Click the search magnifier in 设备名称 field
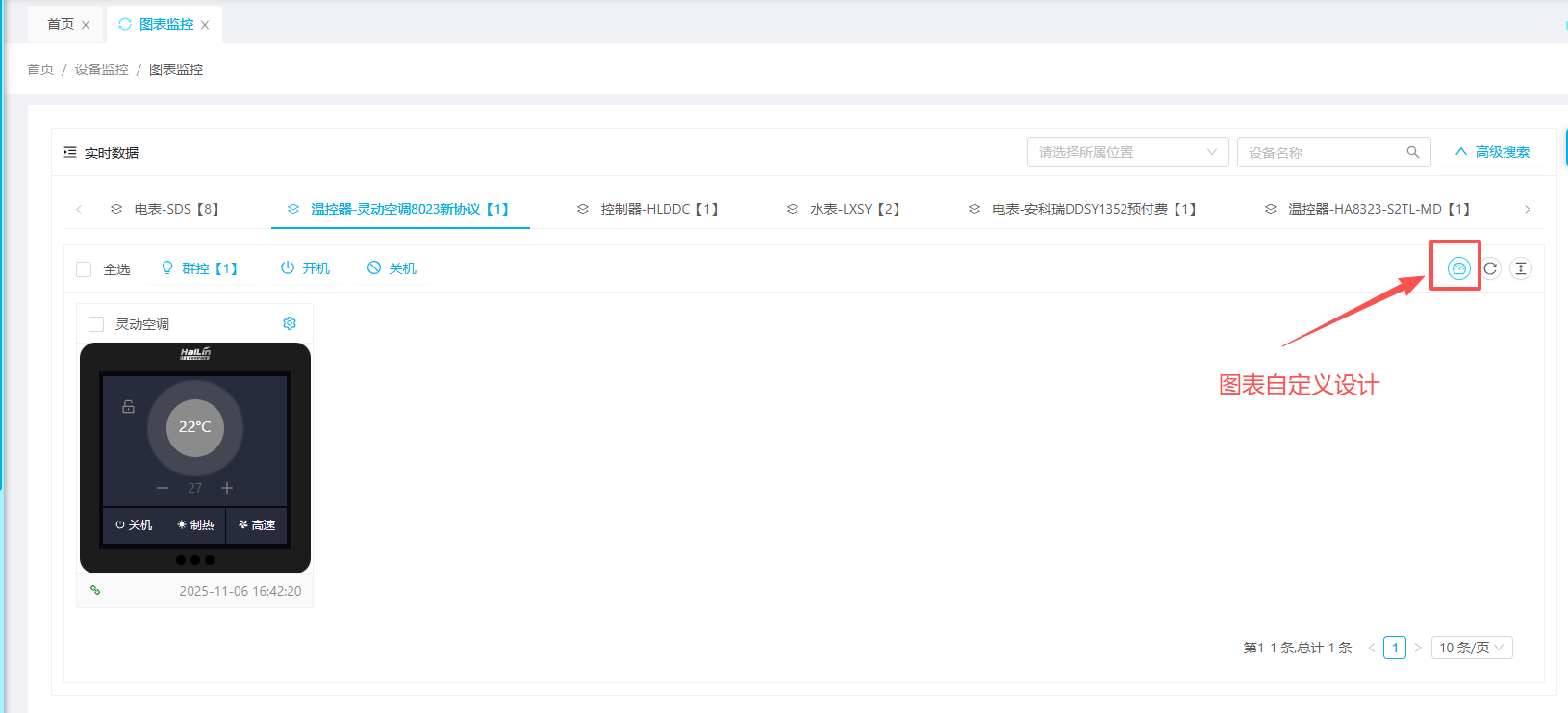1568x713 pixels. pyautogui.click(x=1412, y=152)
